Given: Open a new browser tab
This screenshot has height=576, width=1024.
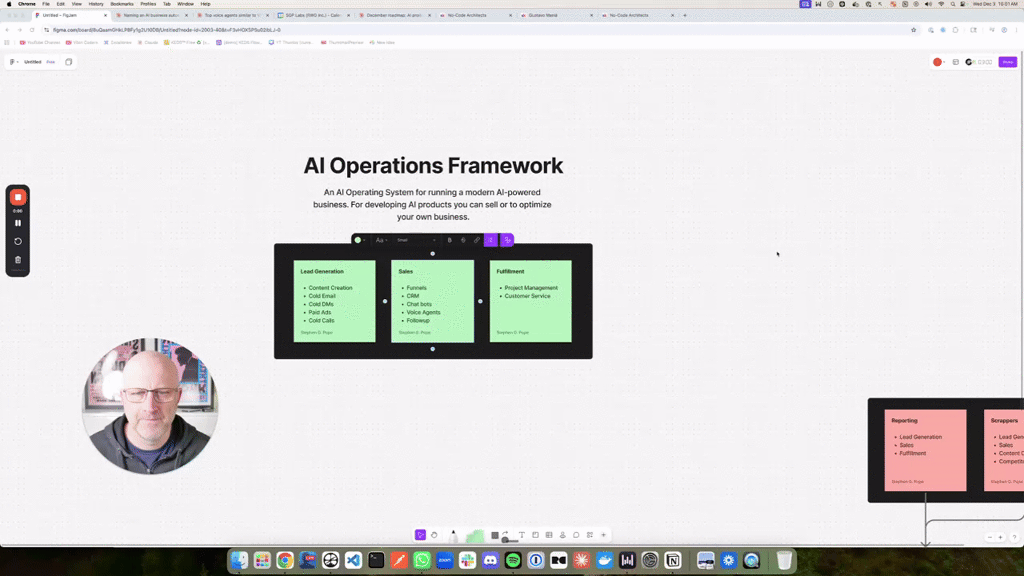Looking at the screenshot, I should (x=685, y=15).
